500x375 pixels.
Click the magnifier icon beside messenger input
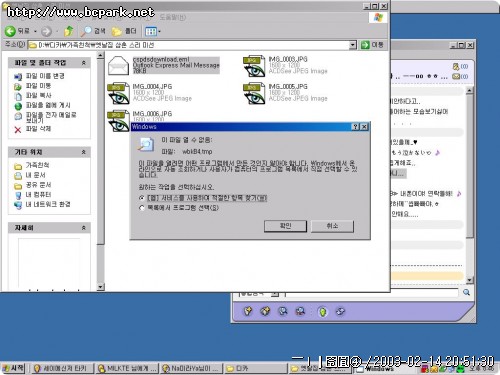coord(466,292)
